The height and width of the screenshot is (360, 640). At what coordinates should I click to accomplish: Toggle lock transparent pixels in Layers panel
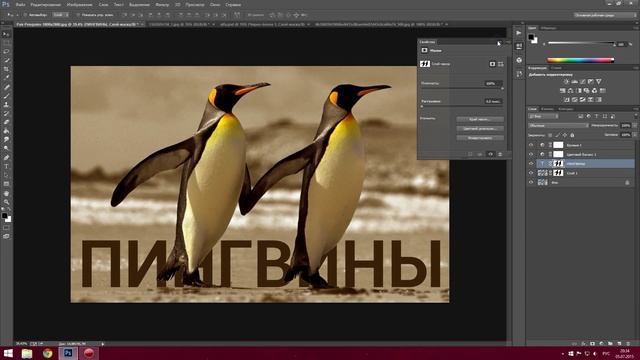(550, 135)
